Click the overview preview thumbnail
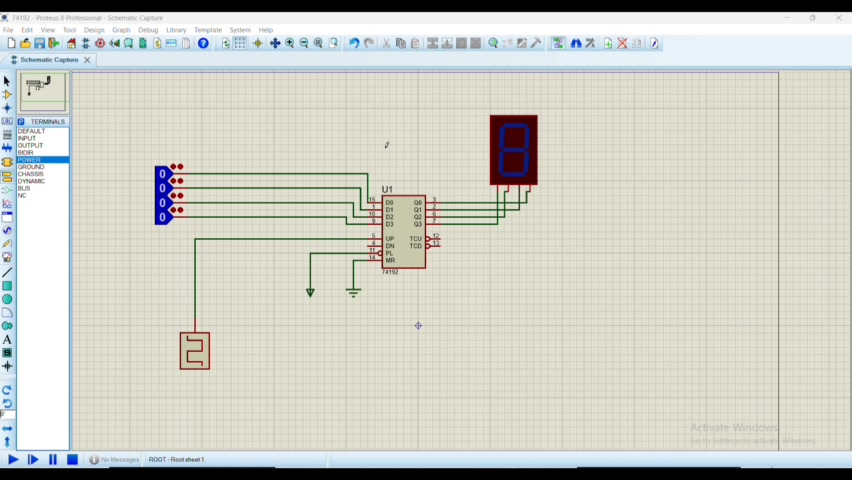Screen dimensions: 852x480 (43, 91)
